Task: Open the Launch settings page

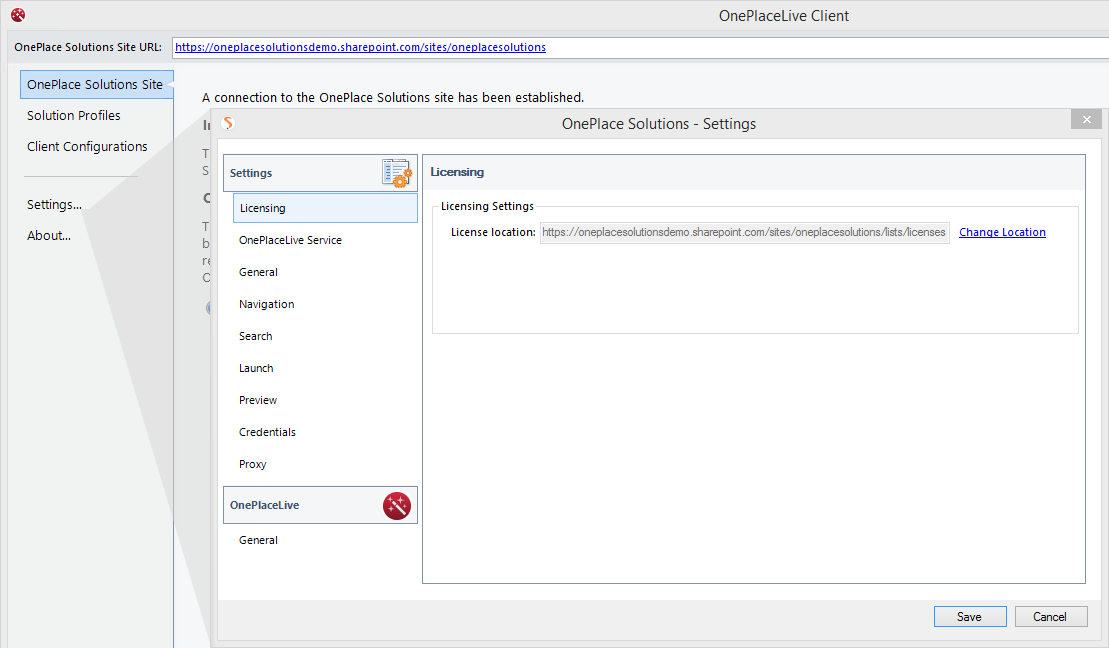Action: tap(256, 368)
